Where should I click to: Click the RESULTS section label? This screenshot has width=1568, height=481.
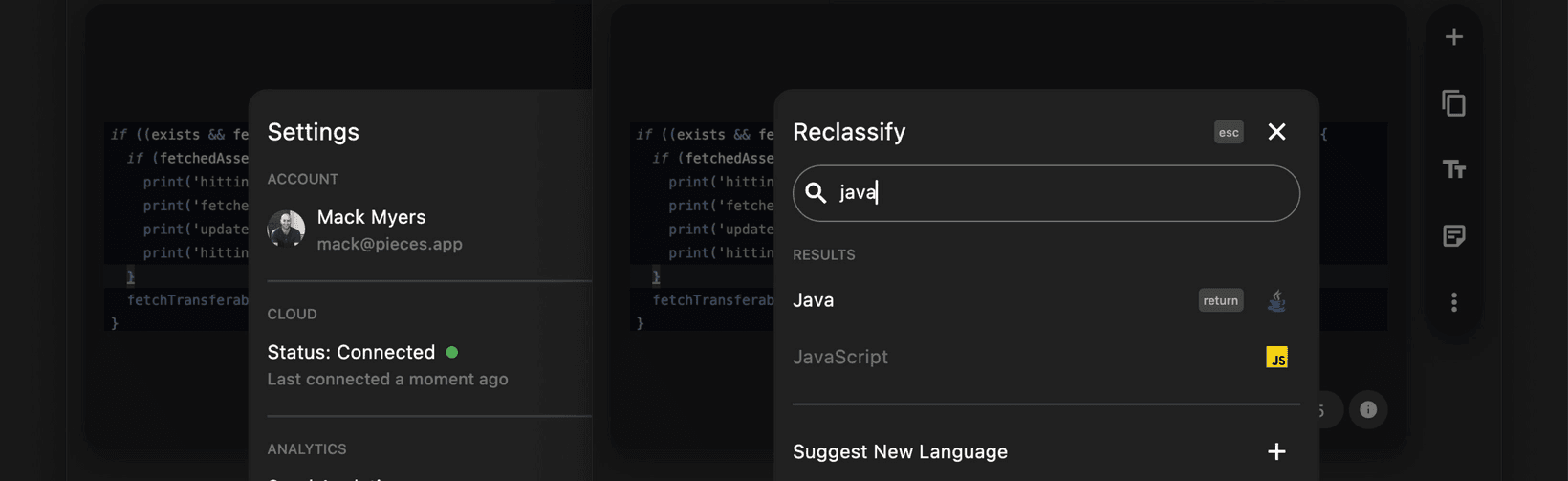pyautogui.click(x=823, y=255)
